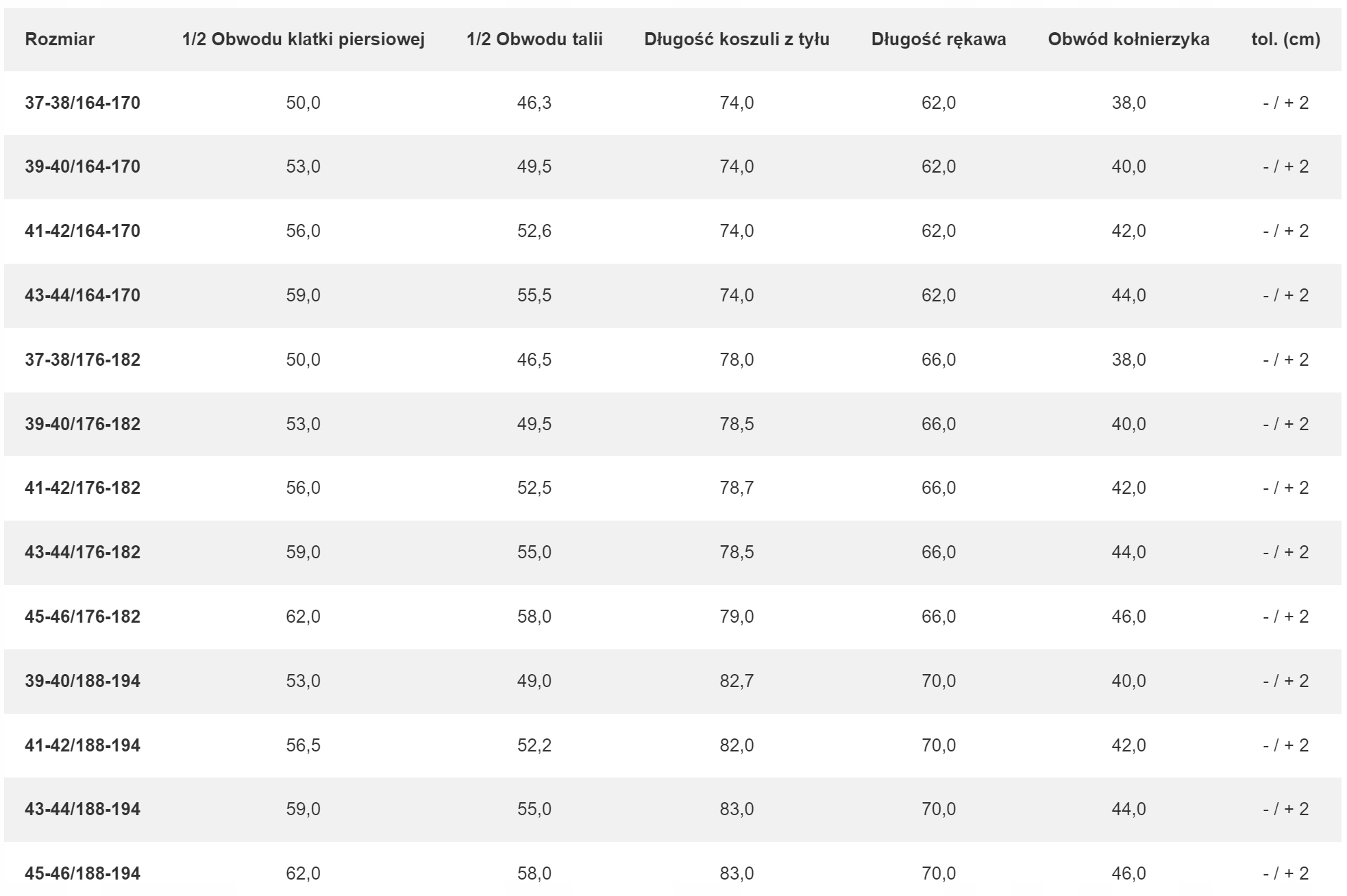This screenshot has width=1347, height=896.
Task: Select the Długość koszuli z tyłu header
Action: (x=737, y=39)
